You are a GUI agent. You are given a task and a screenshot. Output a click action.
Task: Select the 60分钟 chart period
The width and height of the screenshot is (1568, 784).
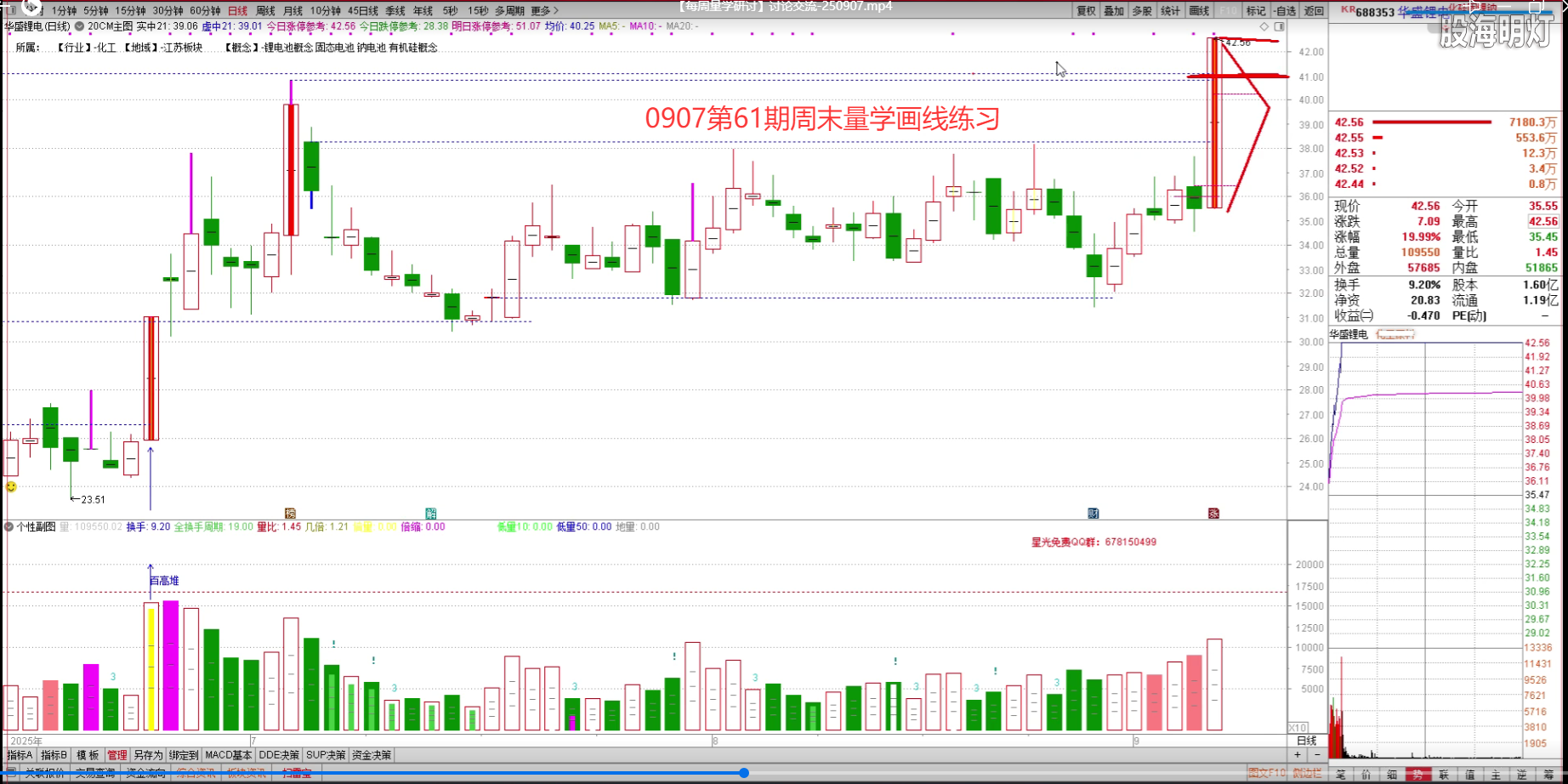(x=205, y=11)
